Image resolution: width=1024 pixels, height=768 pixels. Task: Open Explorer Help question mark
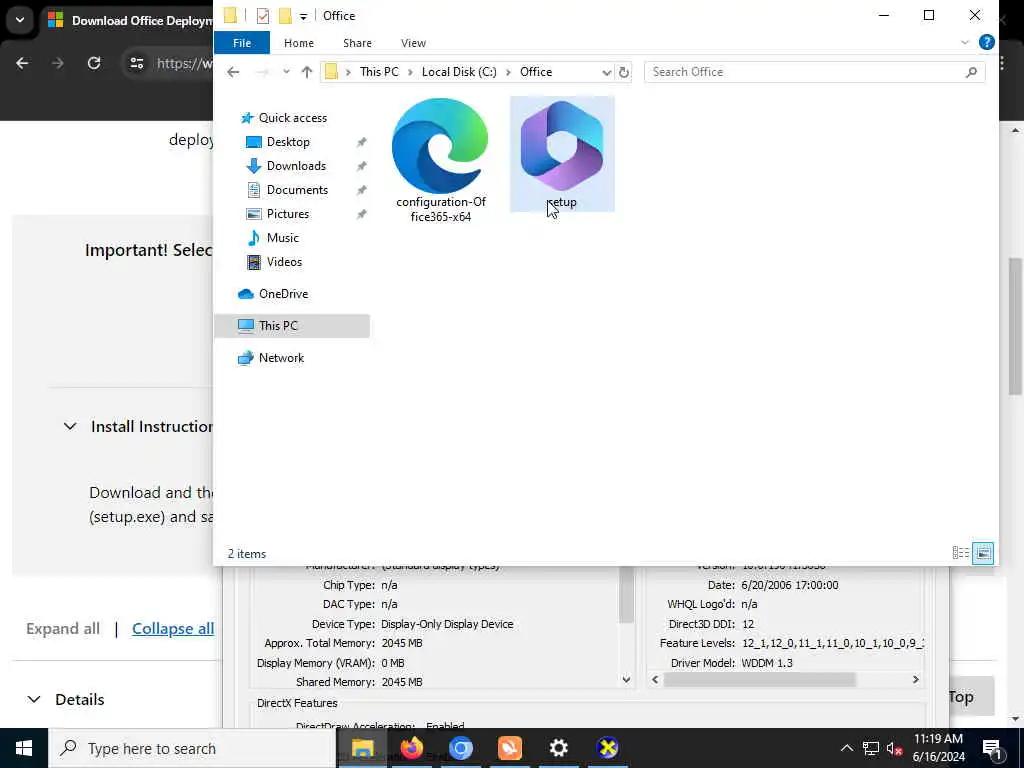click(986, 42)
